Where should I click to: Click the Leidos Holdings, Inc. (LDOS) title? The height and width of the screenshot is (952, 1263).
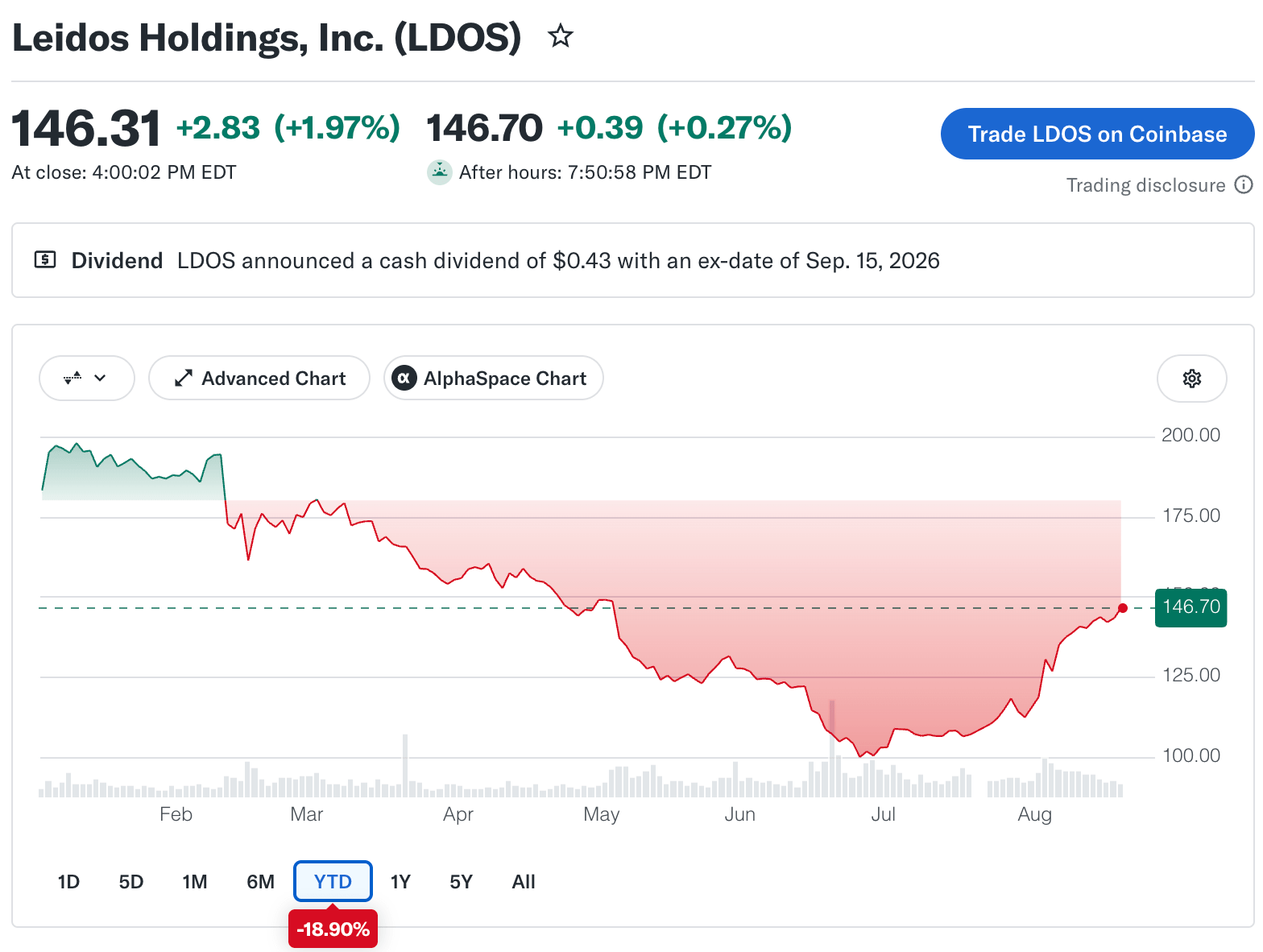267,38
